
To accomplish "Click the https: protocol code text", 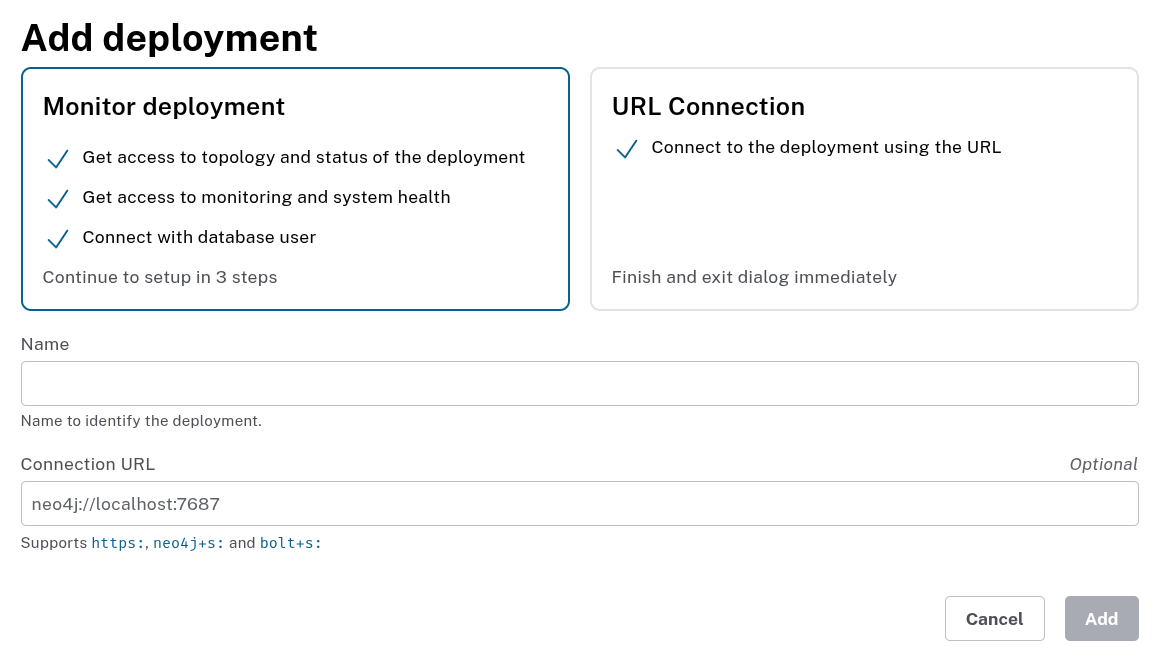I will [118, 544].
